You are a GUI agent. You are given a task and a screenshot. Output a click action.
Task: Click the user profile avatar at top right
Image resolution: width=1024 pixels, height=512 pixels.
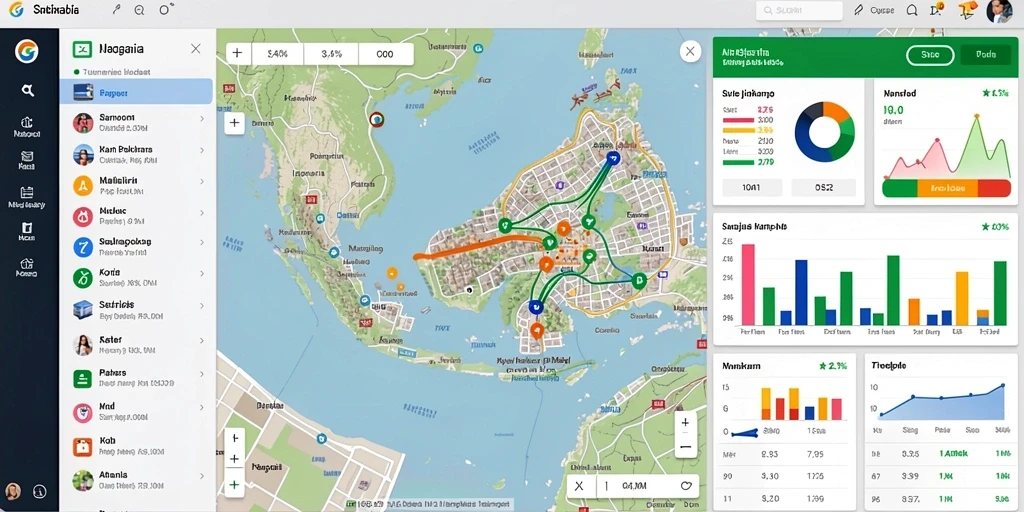999,11
